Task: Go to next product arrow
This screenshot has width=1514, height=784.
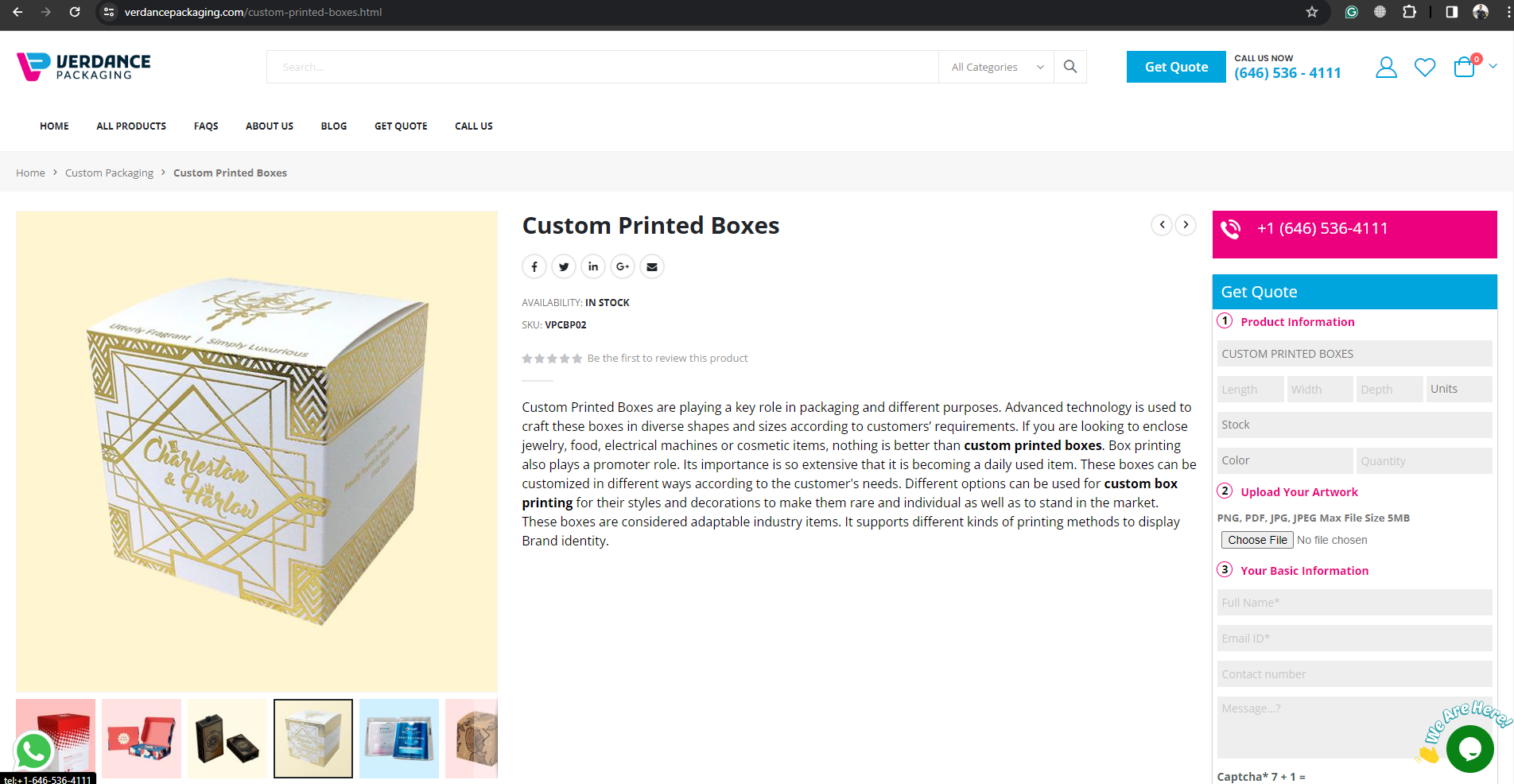Action: pos(1186,225)
